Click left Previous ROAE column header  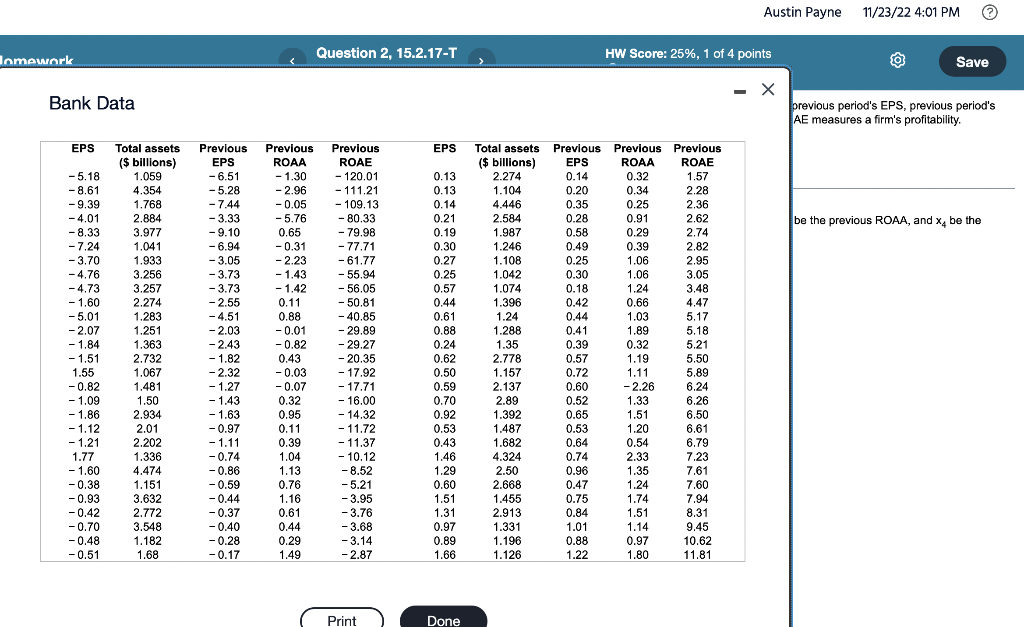355,155
